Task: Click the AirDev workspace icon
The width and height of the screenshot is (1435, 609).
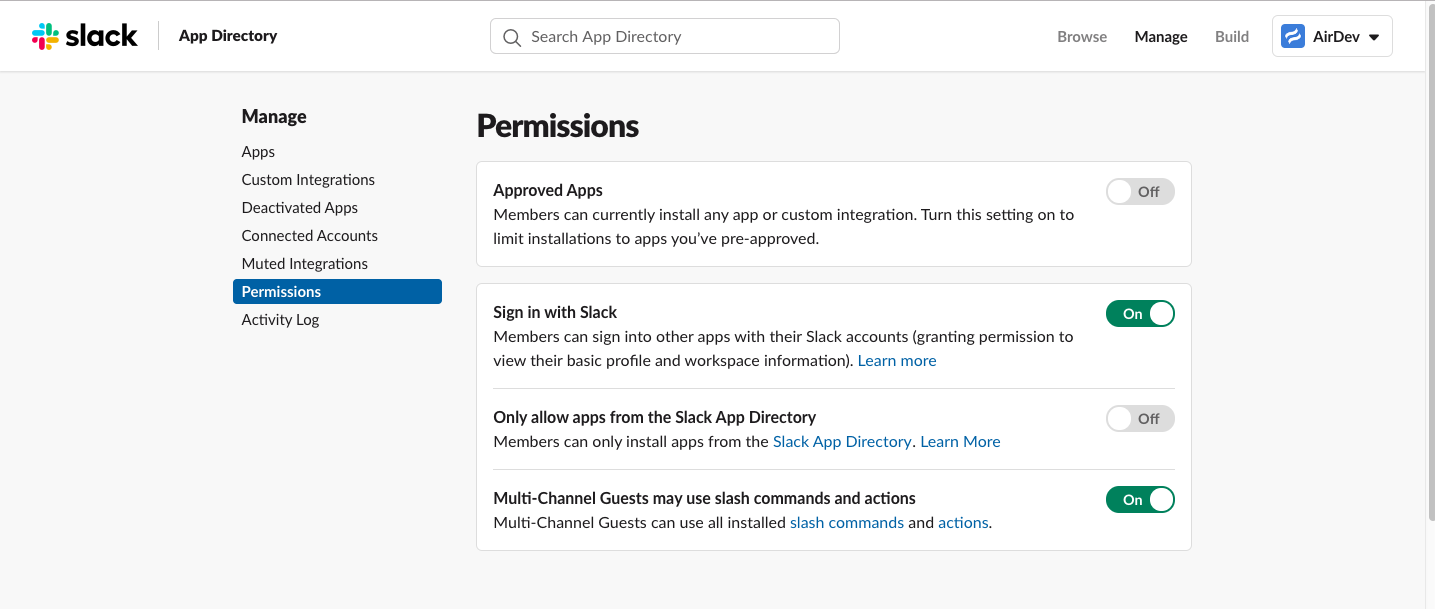Action: (x=1293, y=36)
